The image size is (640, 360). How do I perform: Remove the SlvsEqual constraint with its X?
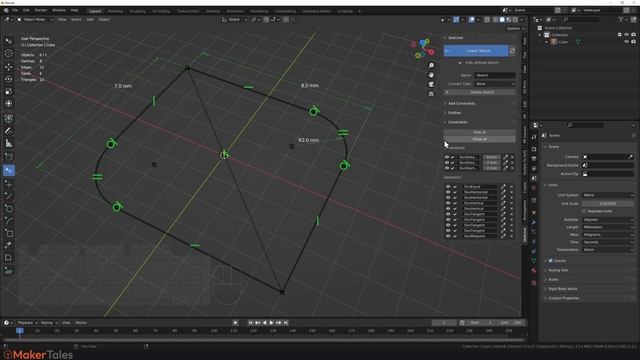pyautogui.click(x=512, y=187)
